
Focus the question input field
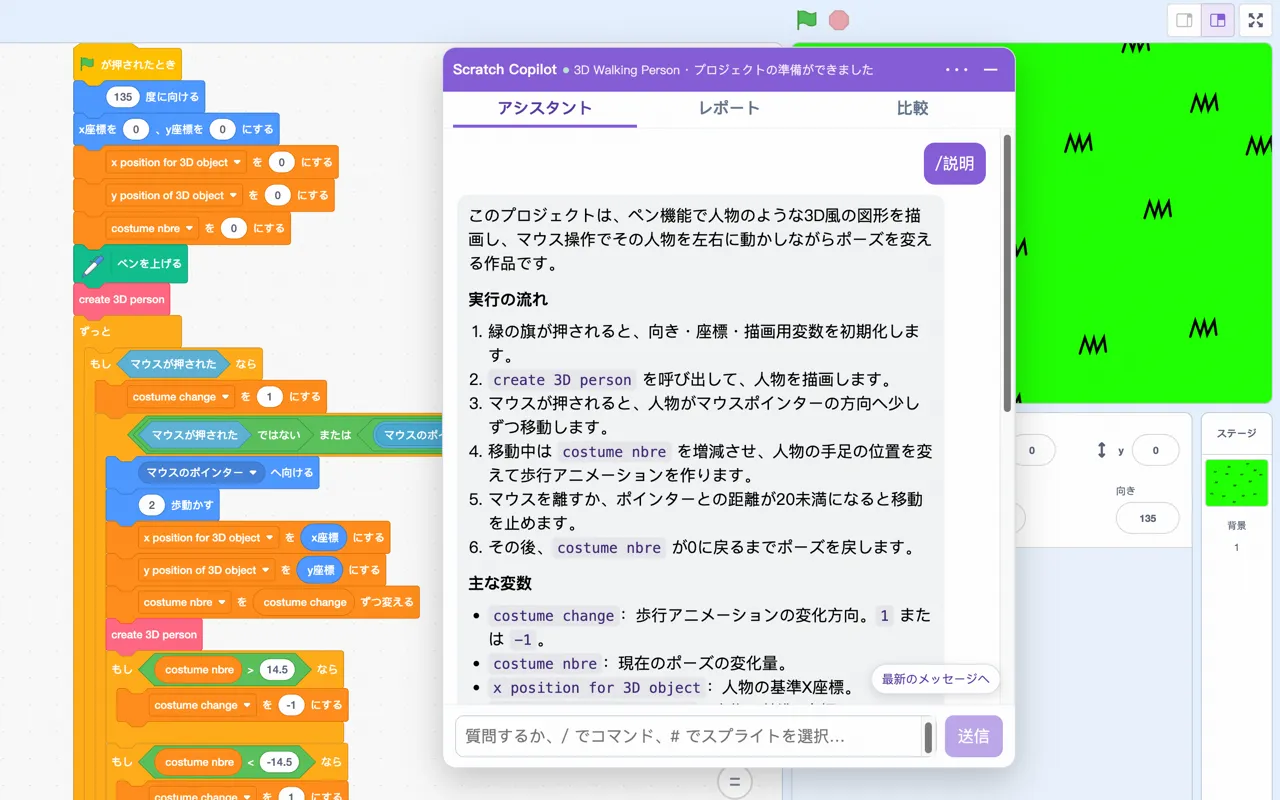click(689, 736)
